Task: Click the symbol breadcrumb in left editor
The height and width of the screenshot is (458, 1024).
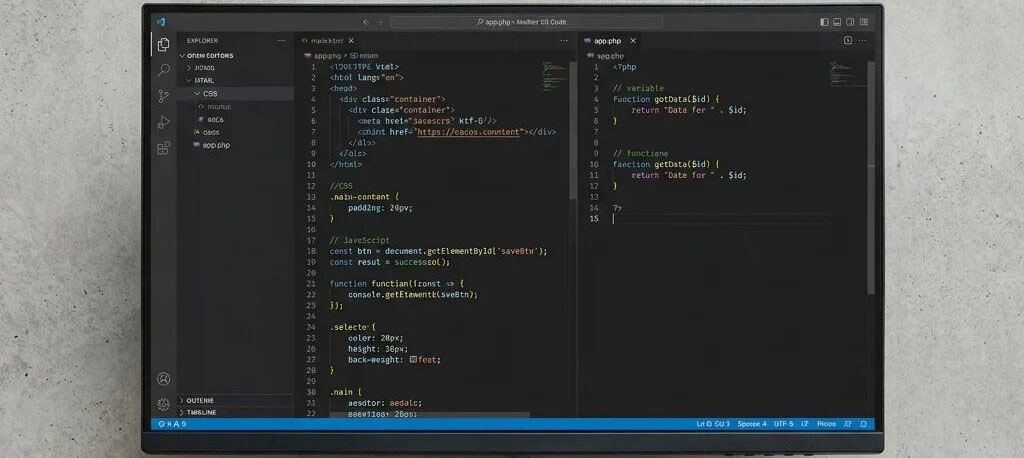Action: coord(364,56)
